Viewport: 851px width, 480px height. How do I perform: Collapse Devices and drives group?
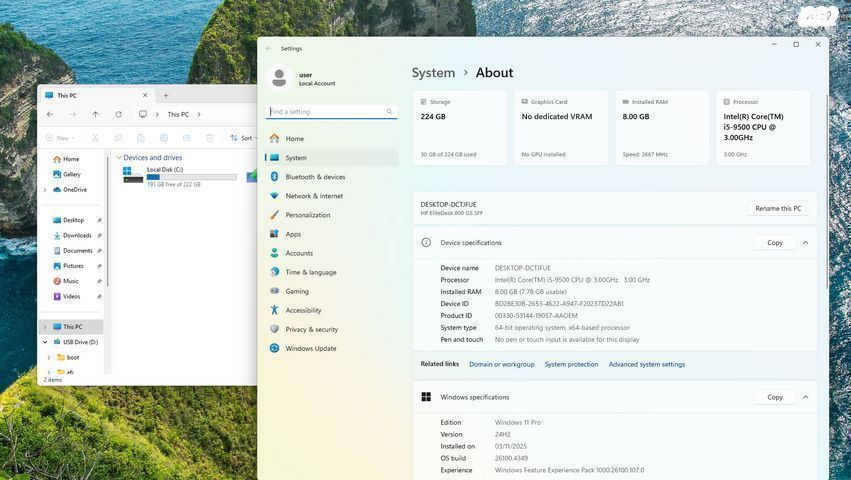coord(119,157)
